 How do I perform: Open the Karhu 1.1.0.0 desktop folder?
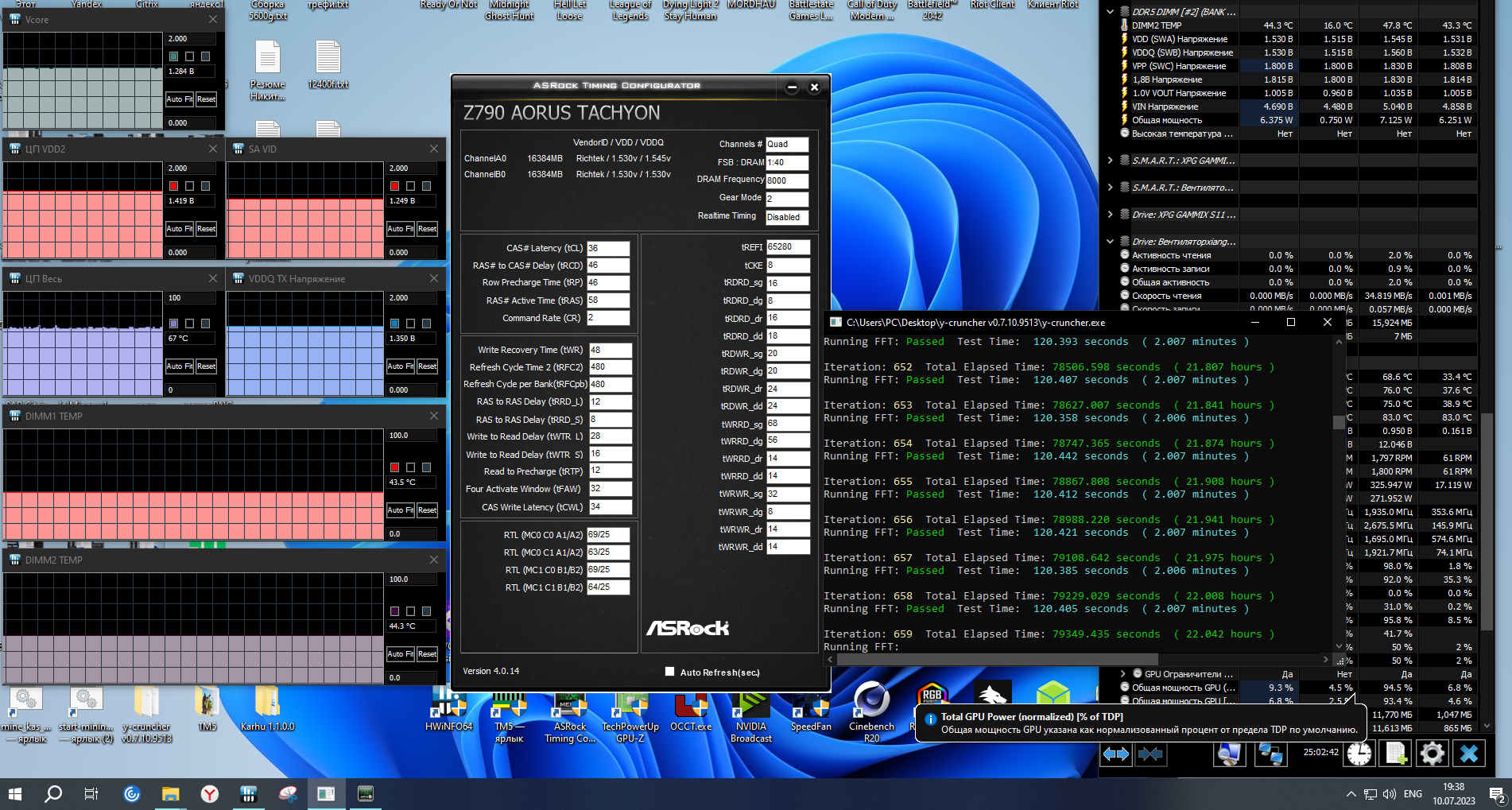267,708
